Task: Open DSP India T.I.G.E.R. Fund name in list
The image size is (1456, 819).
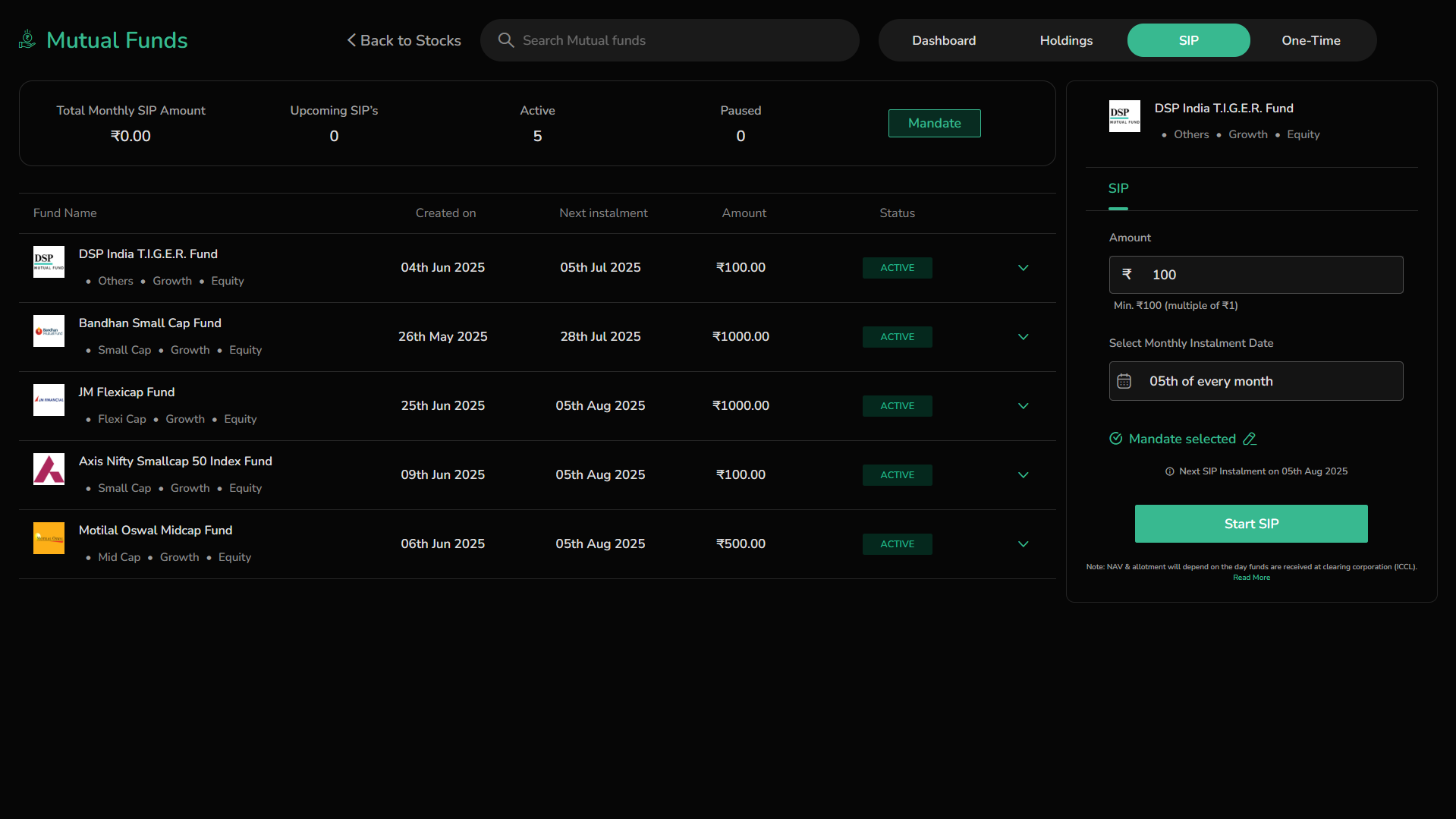Action: click(148, 254)
